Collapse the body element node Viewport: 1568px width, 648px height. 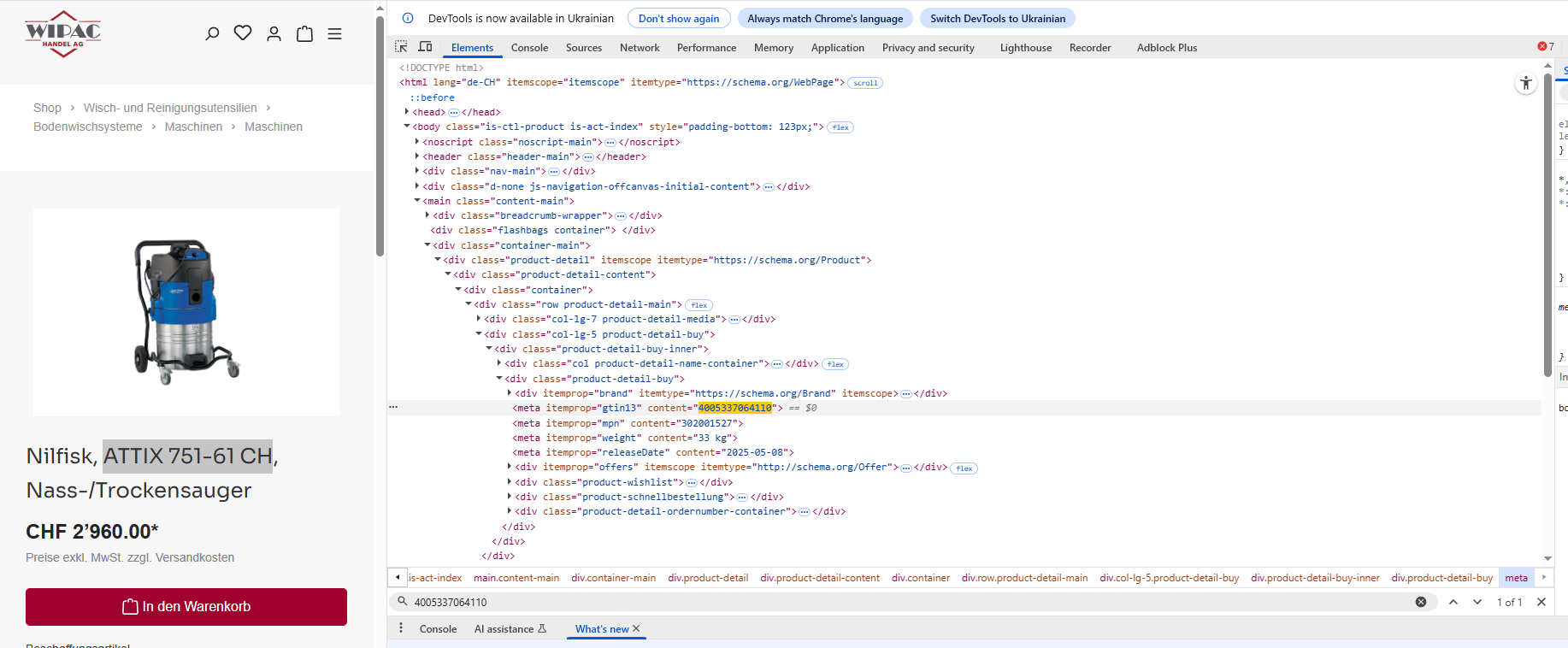point(407,127)
